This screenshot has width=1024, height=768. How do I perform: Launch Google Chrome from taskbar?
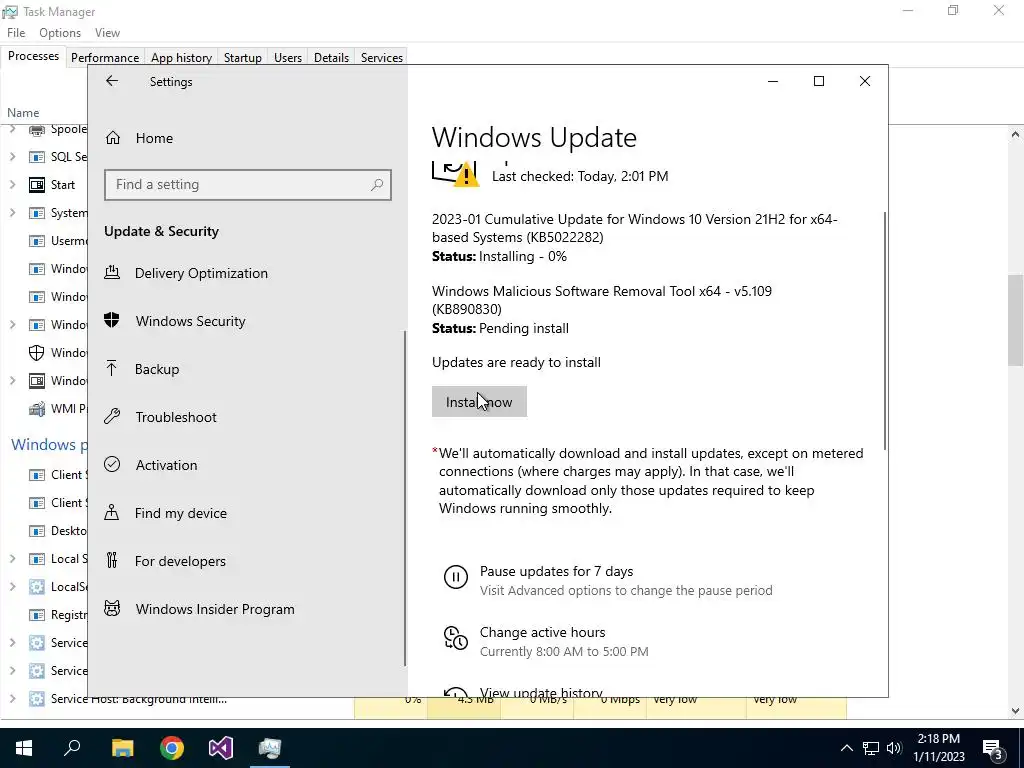(172, 748)
